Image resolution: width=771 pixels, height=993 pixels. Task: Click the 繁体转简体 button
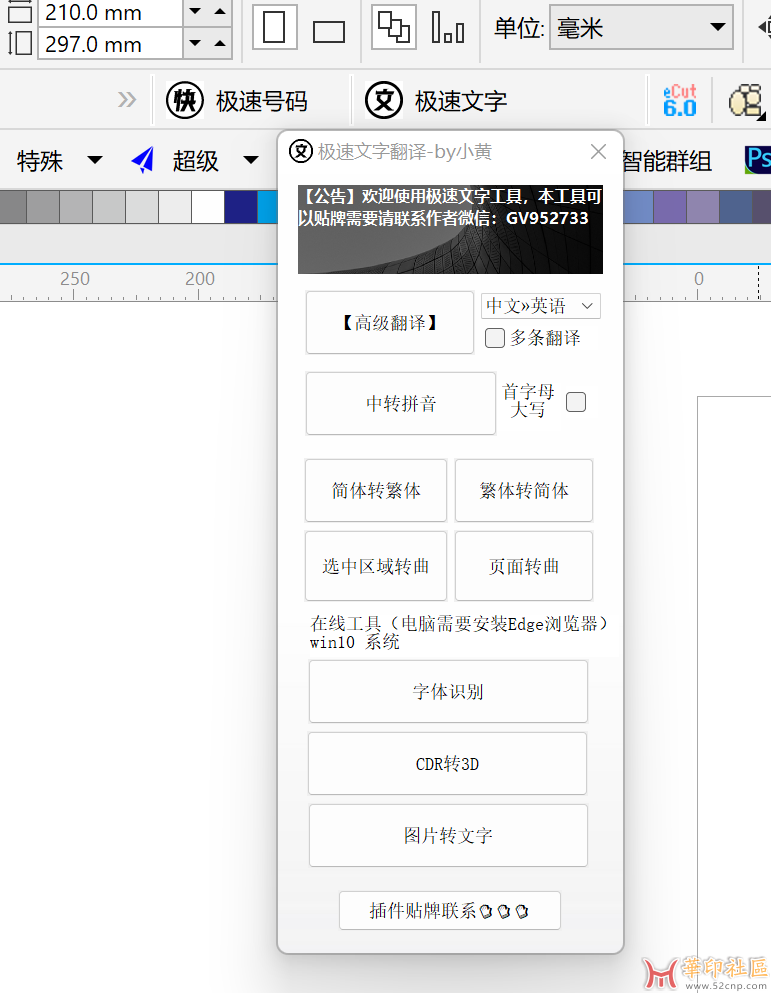(x=524, y=490)
